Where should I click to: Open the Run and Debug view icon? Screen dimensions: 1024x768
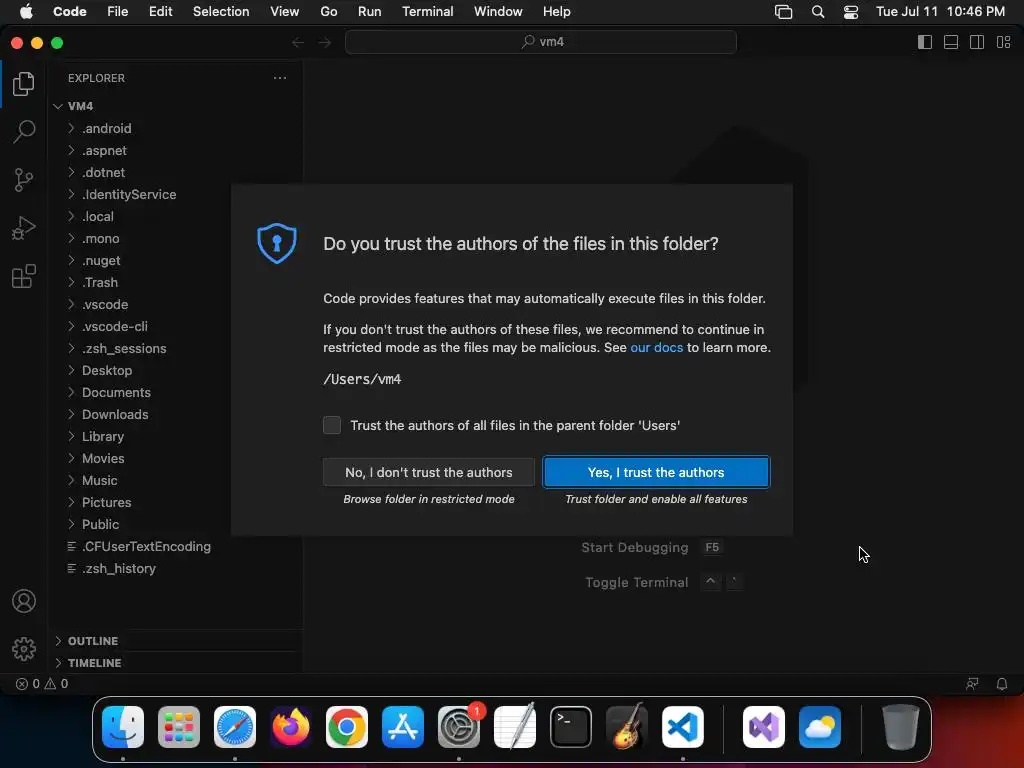[24, 228]
